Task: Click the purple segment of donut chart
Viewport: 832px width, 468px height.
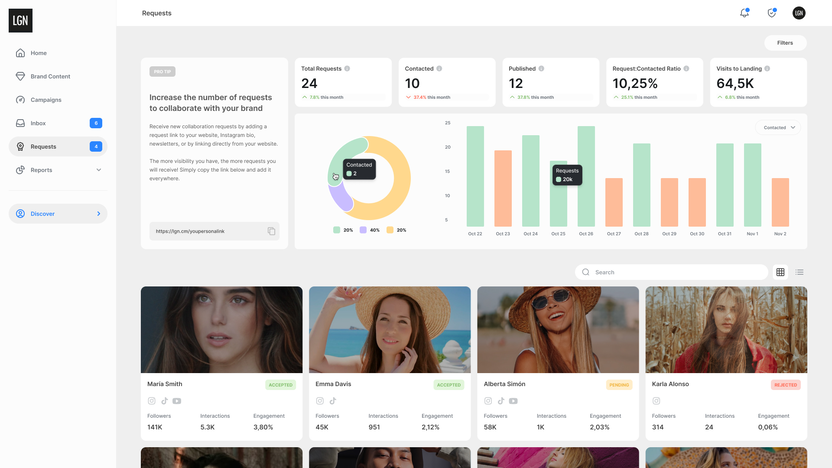Action: tap(339, 196)
